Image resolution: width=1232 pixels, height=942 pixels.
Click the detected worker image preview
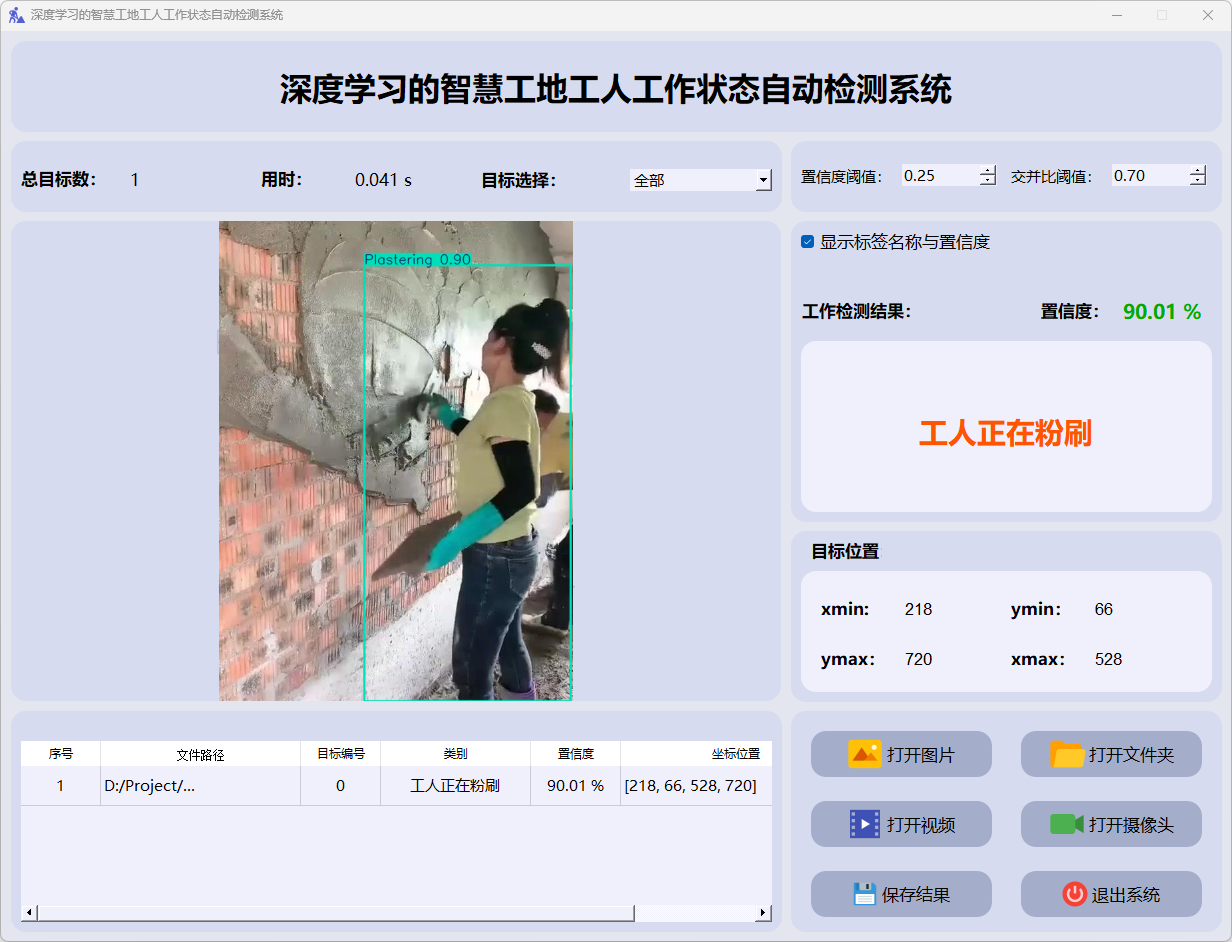(396, 460)
